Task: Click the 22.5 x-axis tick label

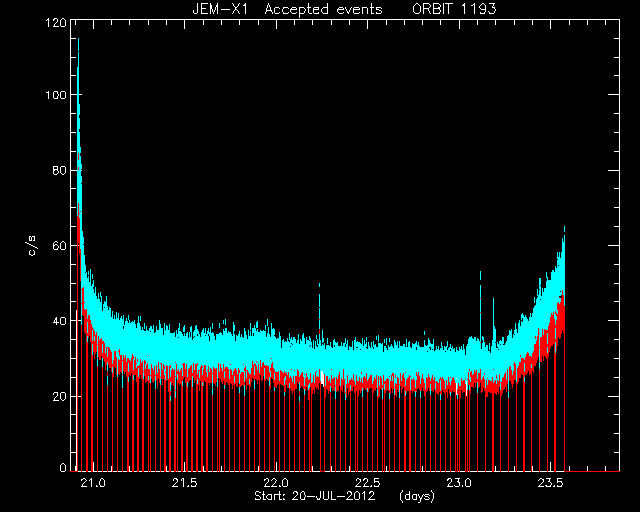Action: coord(368,483)
